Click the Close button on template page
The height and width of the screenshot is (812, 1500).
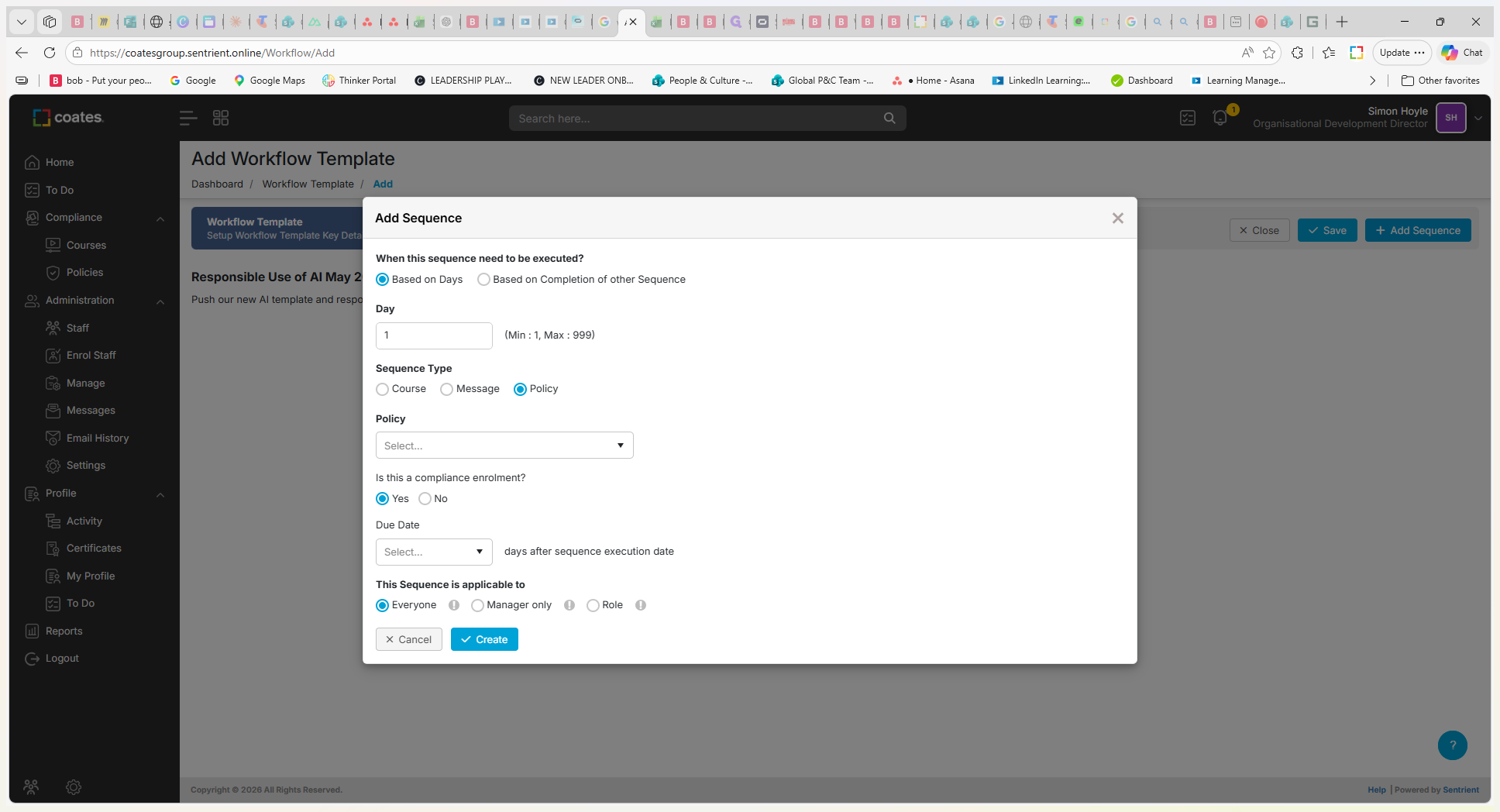(1260, 230)
